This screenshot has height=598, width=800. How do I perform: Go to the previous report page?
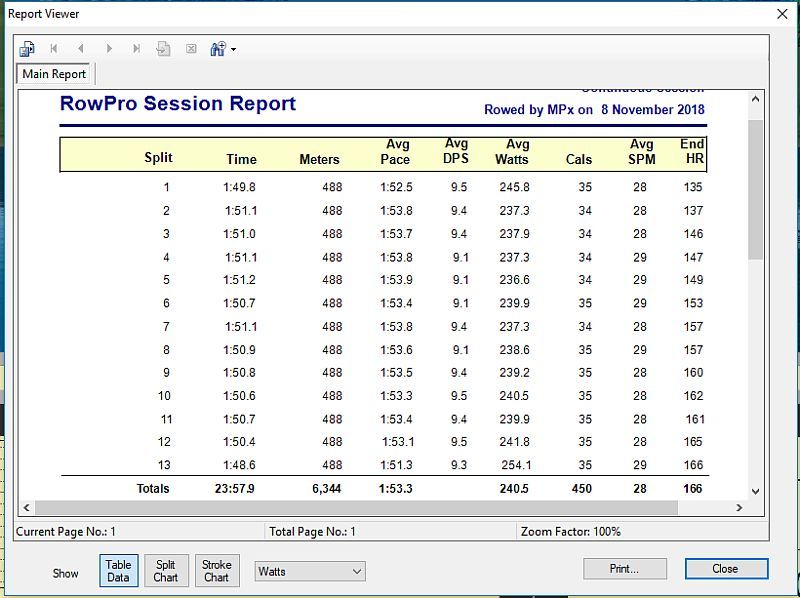81,49
